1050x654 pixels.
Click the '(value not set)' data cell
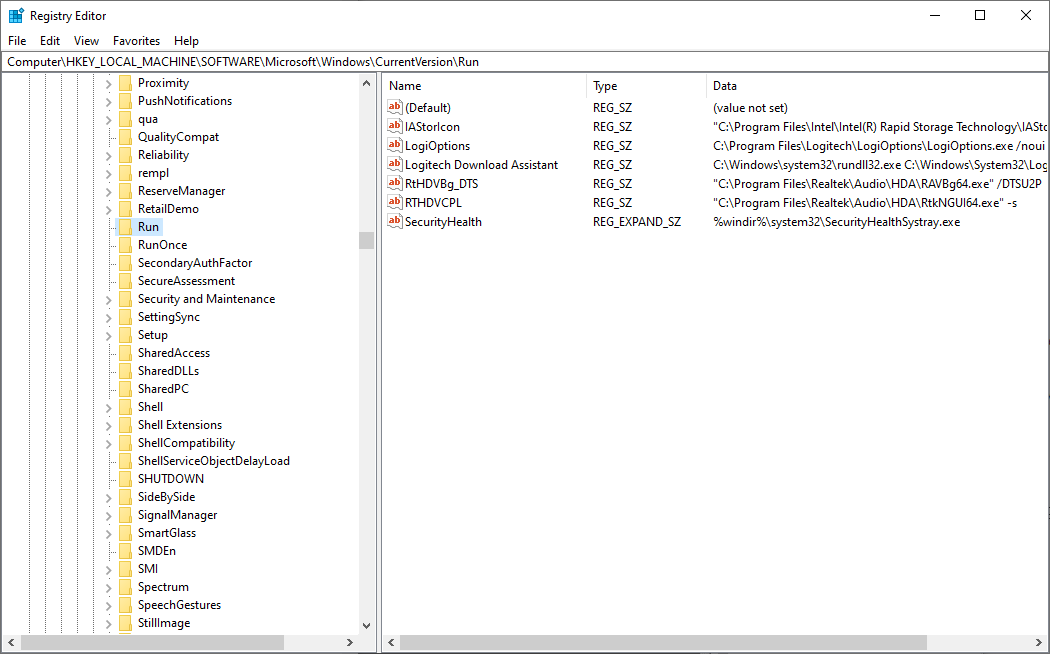[x=750, y=108]
